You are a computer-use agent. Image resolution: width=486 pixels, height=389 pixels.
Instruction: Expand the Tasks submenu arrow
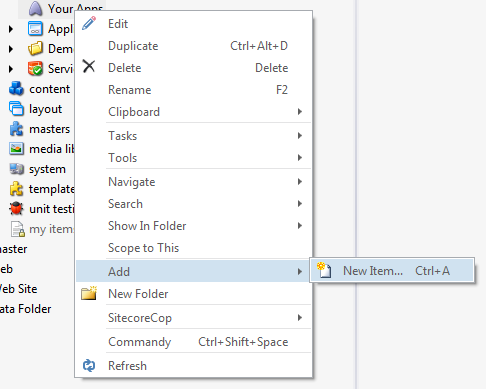300,136
